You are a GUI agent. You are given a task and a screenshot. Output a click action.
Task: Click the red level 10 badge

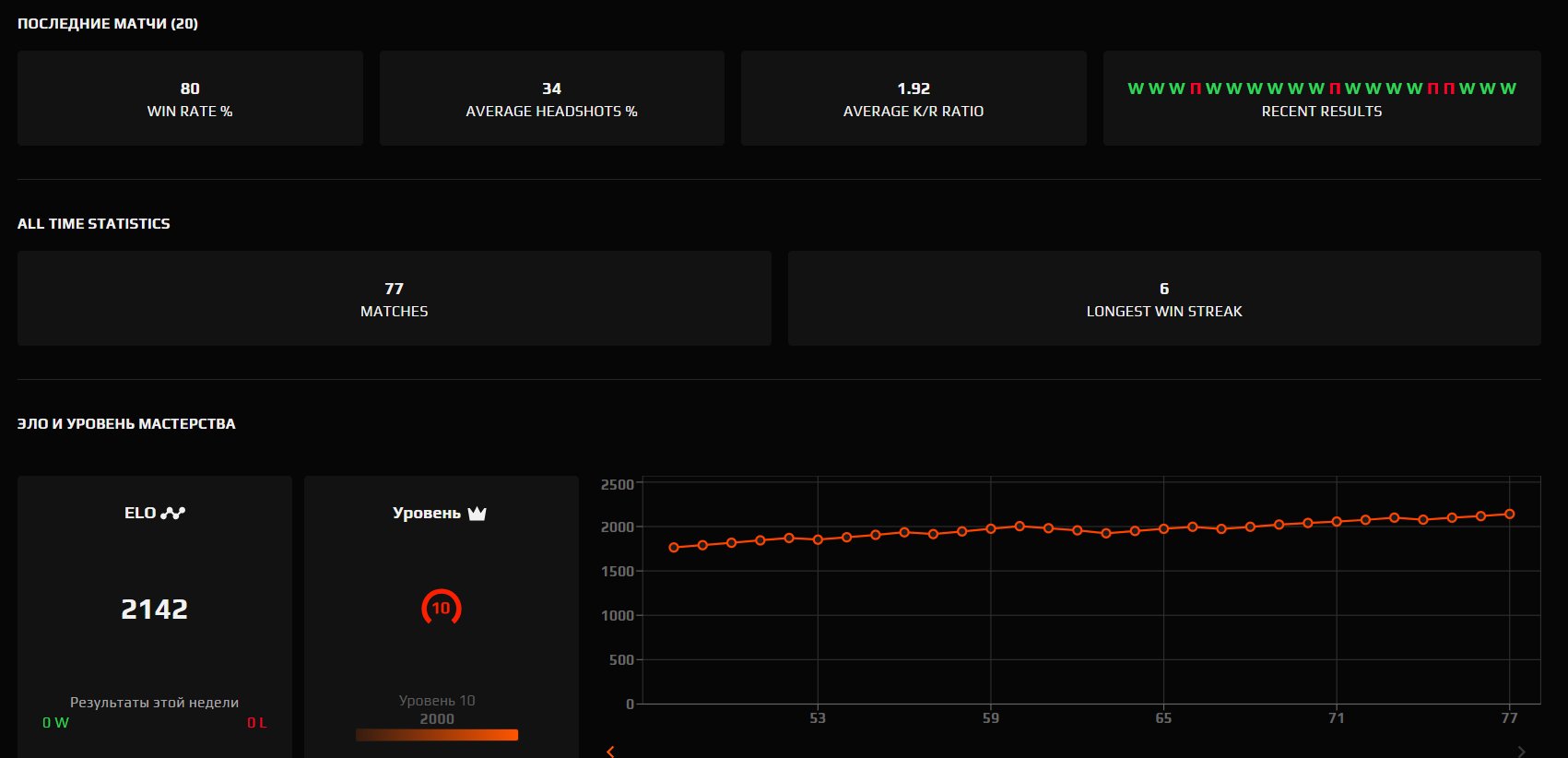(441, 608)
